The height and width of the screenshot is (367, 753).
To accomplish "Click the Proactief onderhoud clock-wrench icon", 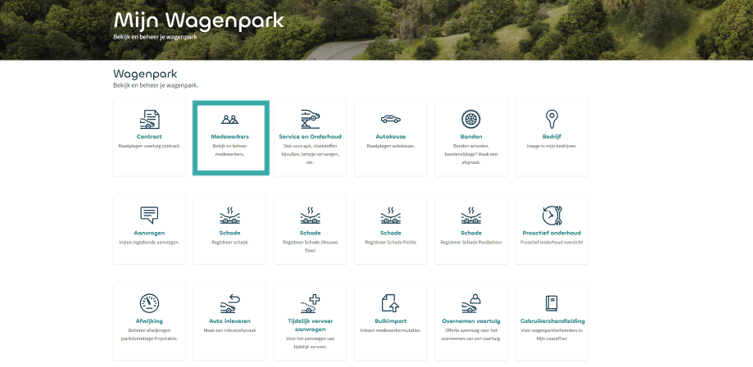I will click(x=551, y=216).
